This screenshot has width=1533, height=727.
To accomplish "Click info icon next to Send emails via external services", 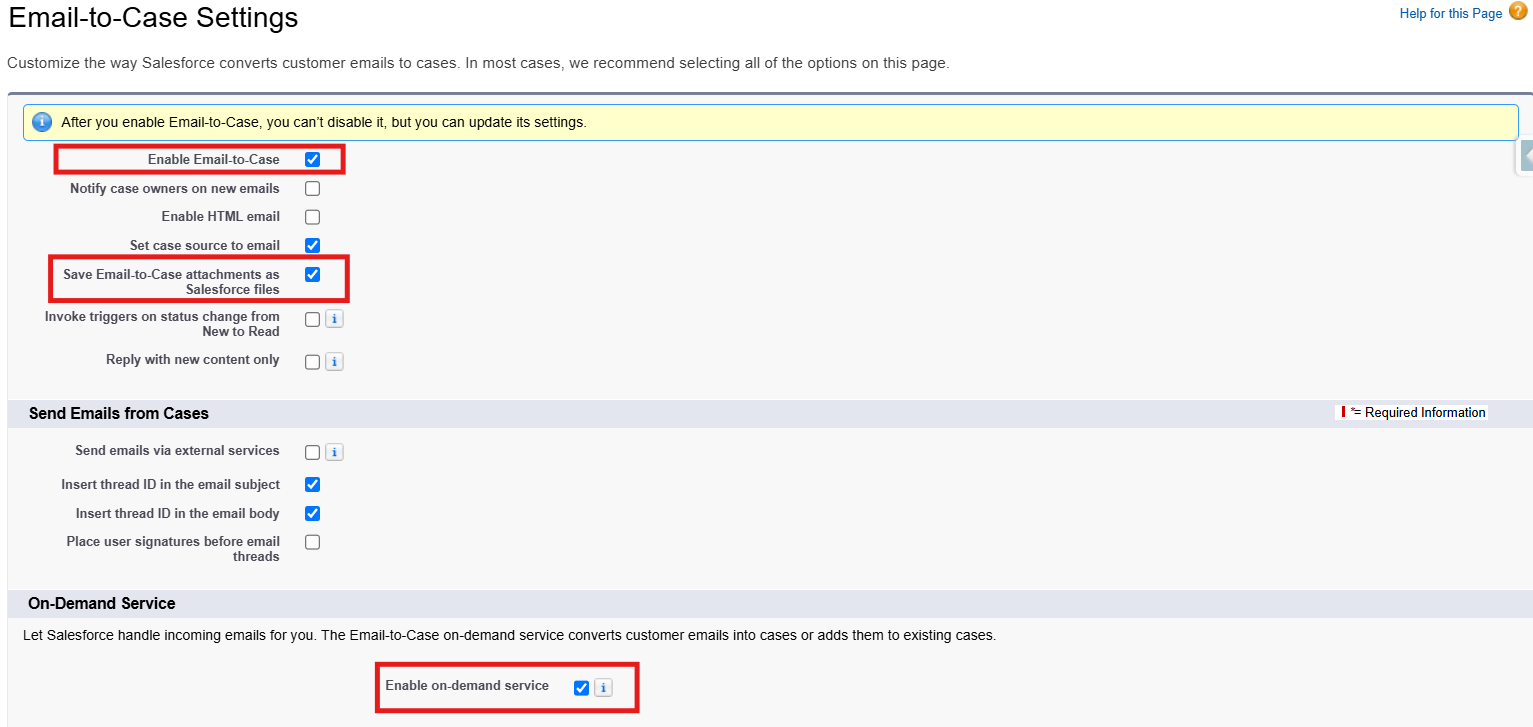I will point(334,451).
